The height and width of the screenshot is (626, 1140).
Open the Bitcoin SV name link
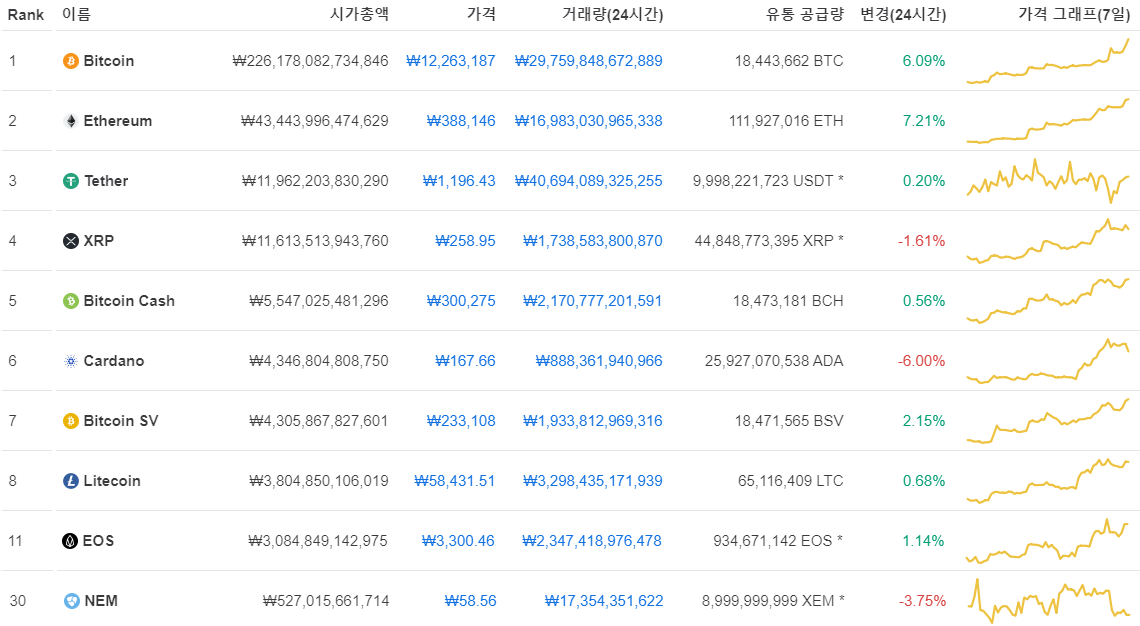(x=121, y=421)
